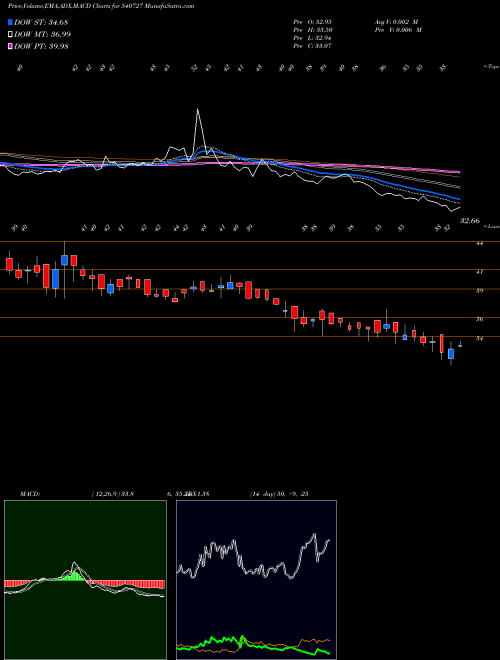
Task: Click the blue DOW ST legend swatch
Action: 11,22
